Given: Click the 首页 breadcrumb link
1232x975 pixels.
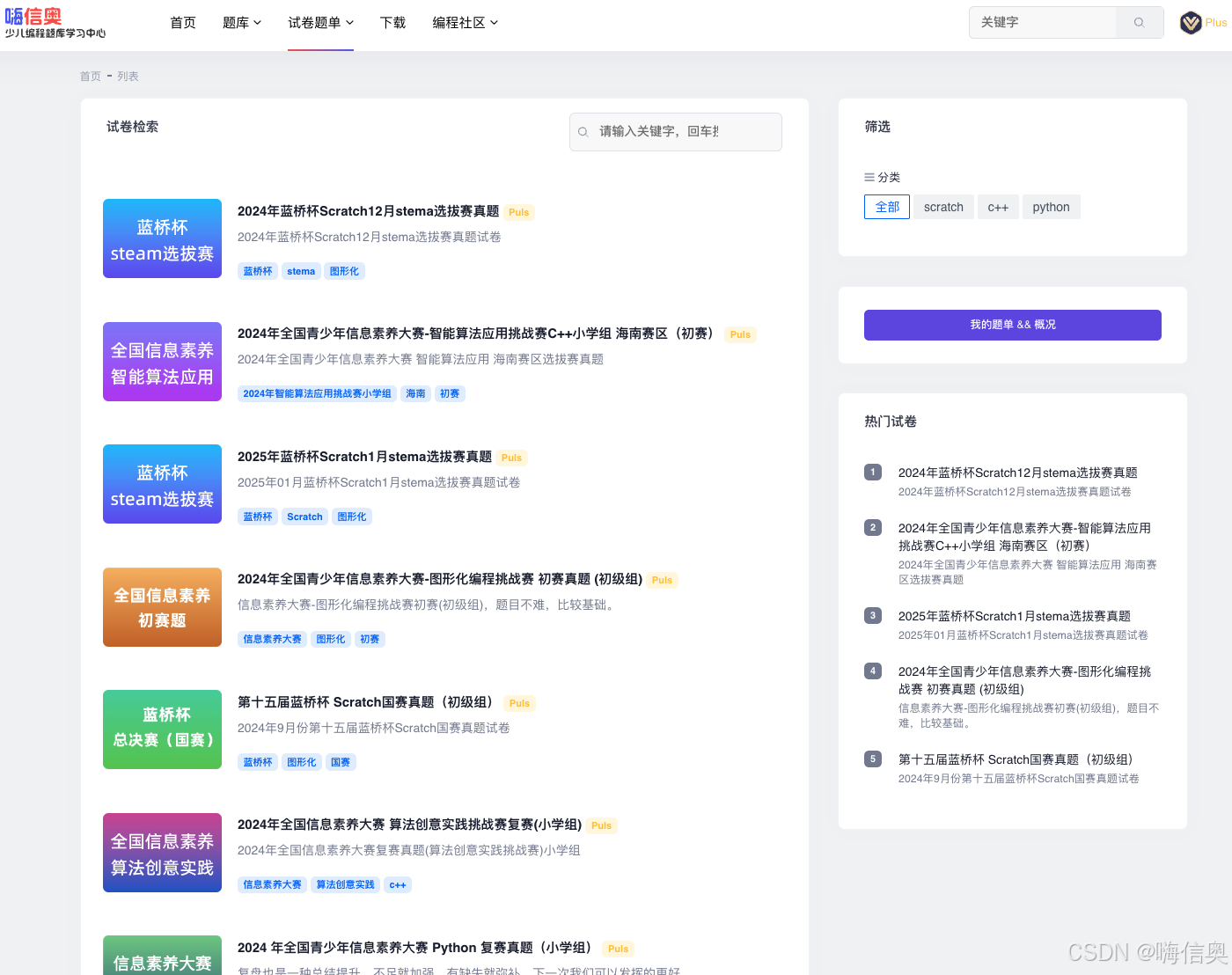Looking at the screenshot, I should (91, 77).
